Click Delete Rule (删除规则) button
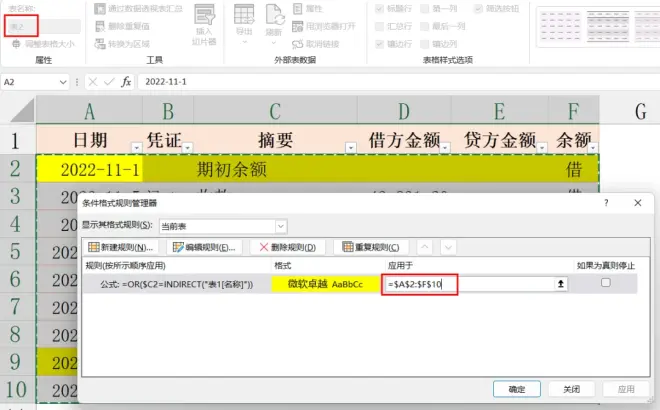The width and height of the screenshot is (660, 410). pyautogui.click(x=287, y=247)
